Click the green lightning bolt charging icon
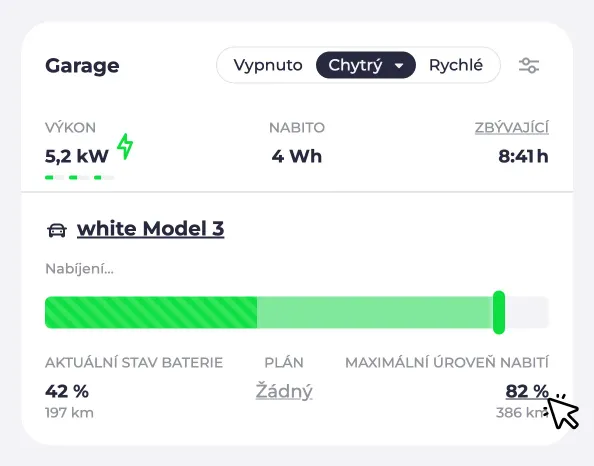This screenshot has height=466, width=594. (125, 146)
